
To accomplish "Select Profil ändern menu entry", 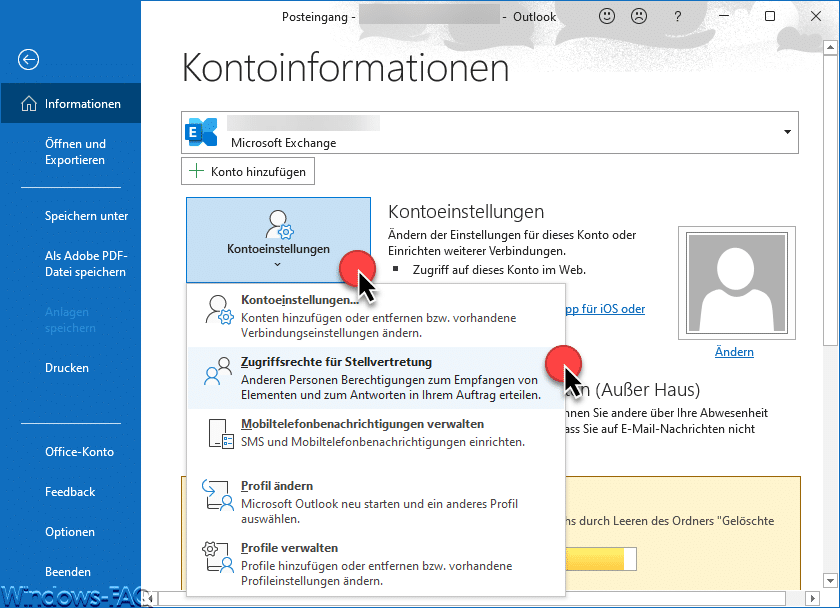I will pos(376,502).
